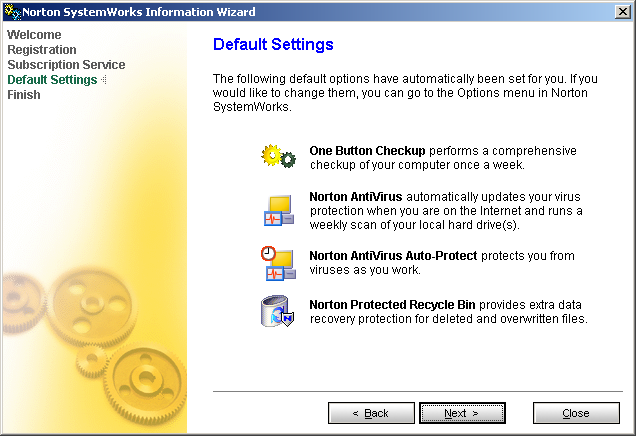This screenshot has height=436, width=636.
Task: Go to the Welcome step
Action: coord(34,34)
